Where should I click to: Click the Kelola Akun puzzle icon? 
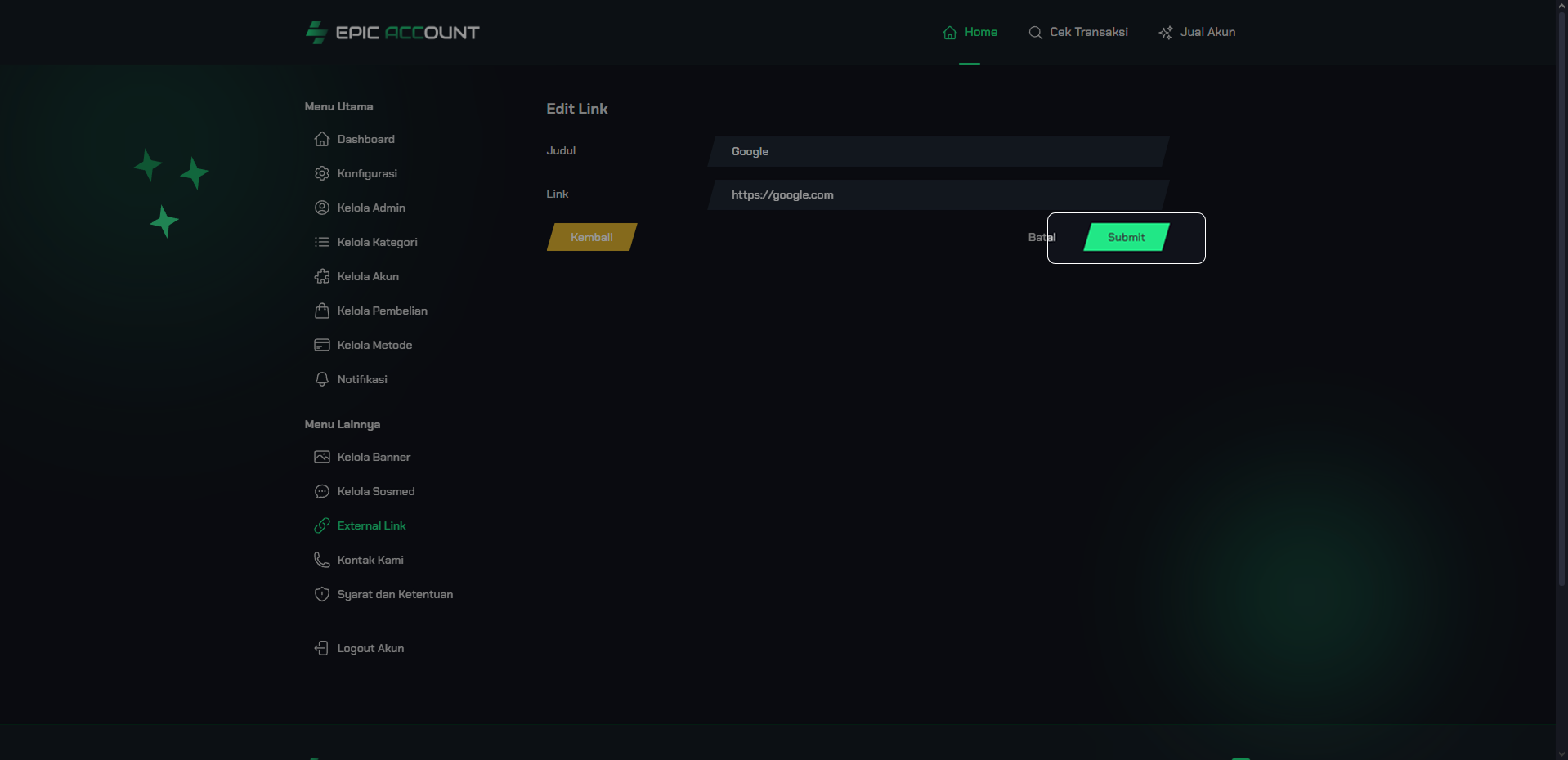click(322, 276)
